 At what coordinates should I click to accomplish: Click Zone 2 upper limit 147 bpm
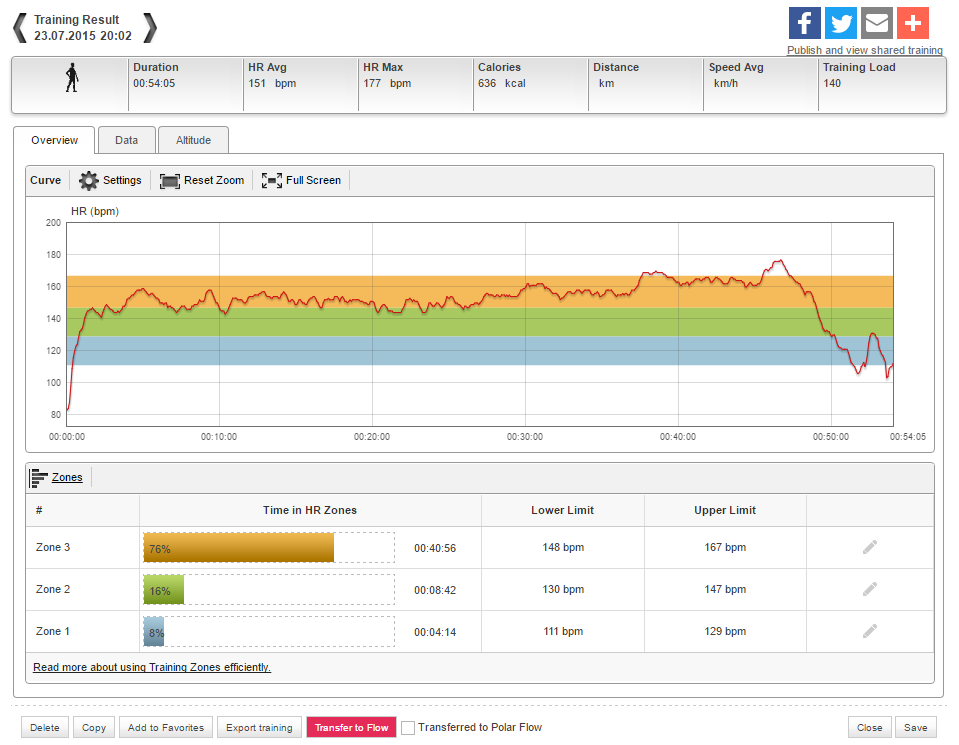[x=725, y=590]
